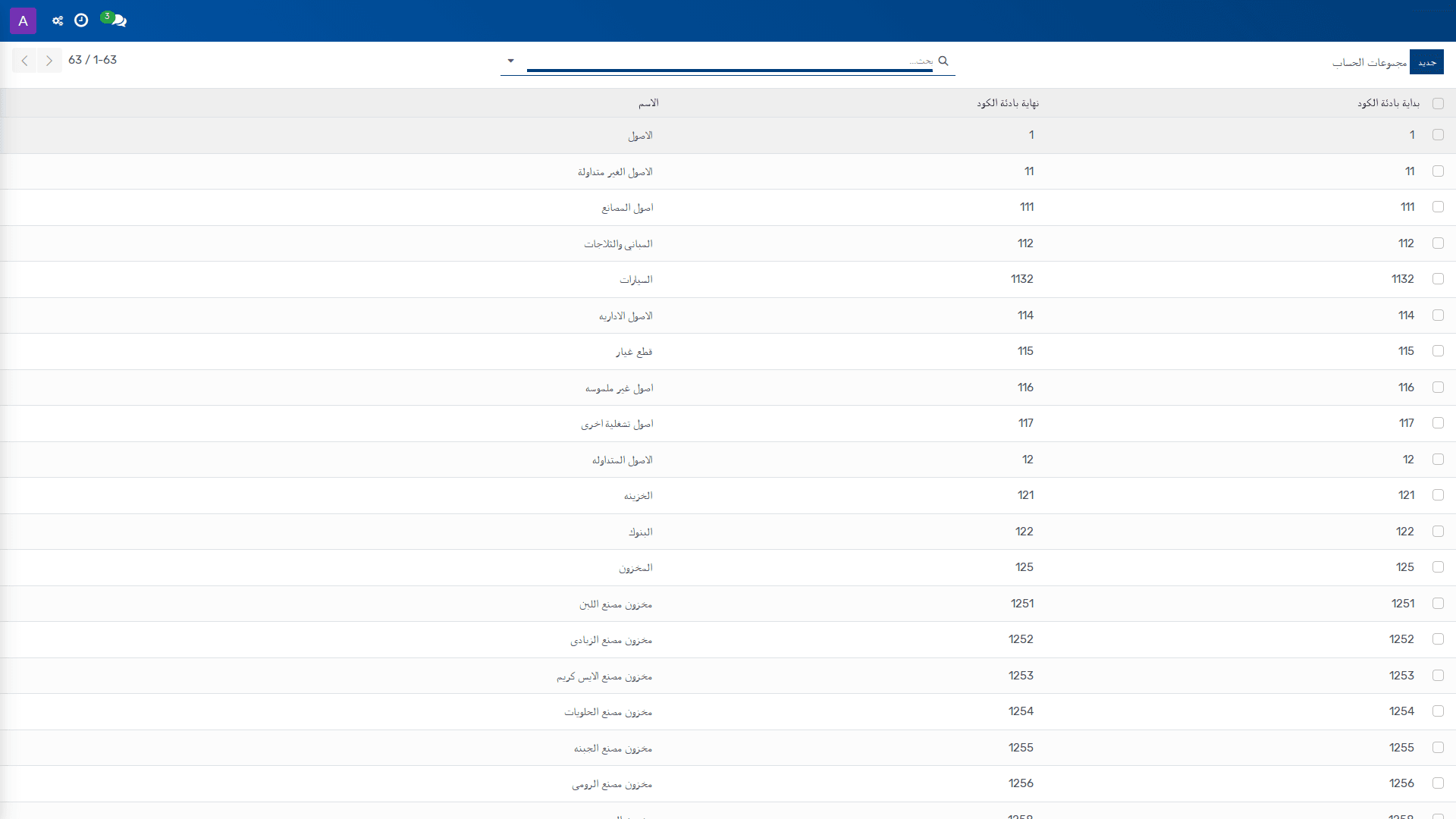This screenshot has height=819, width=1456.
Task: Open the المبانى والثلاجات row name
Action: tap(618, 244)
